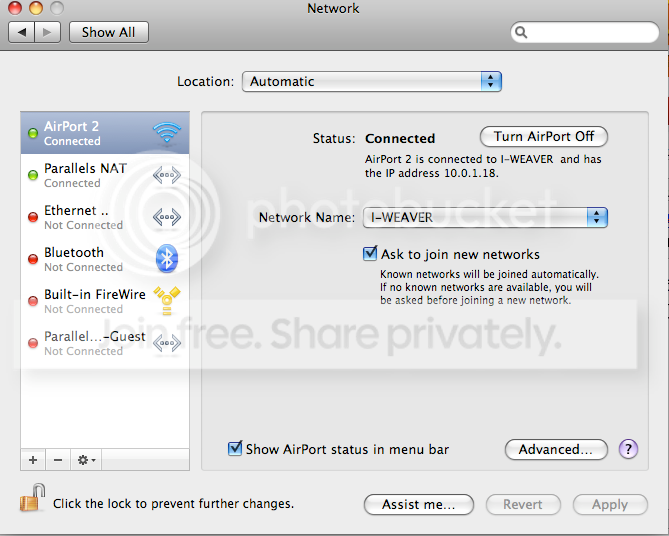Select the Bluetooth service
Image resolution: width=669 pixels, height=536 pixels.
coord(105,259)
